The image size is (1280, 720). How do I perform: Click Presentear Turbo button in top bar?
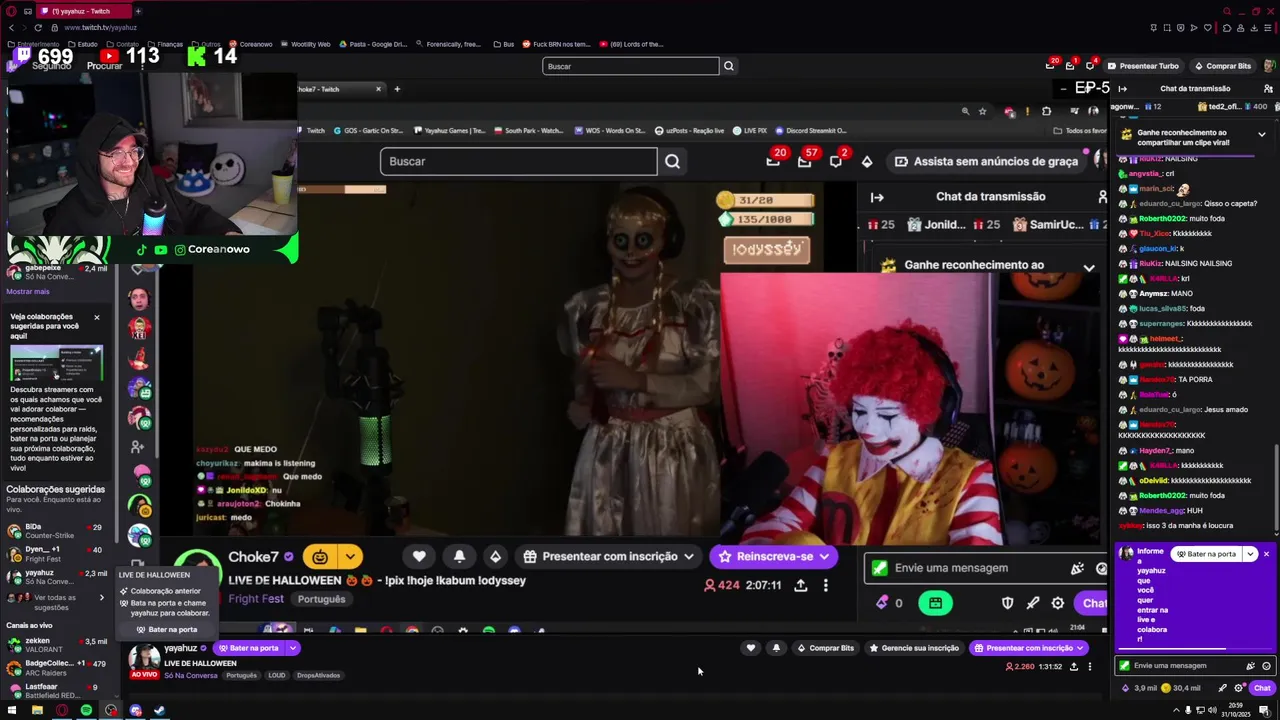(x=1142, y=66)
